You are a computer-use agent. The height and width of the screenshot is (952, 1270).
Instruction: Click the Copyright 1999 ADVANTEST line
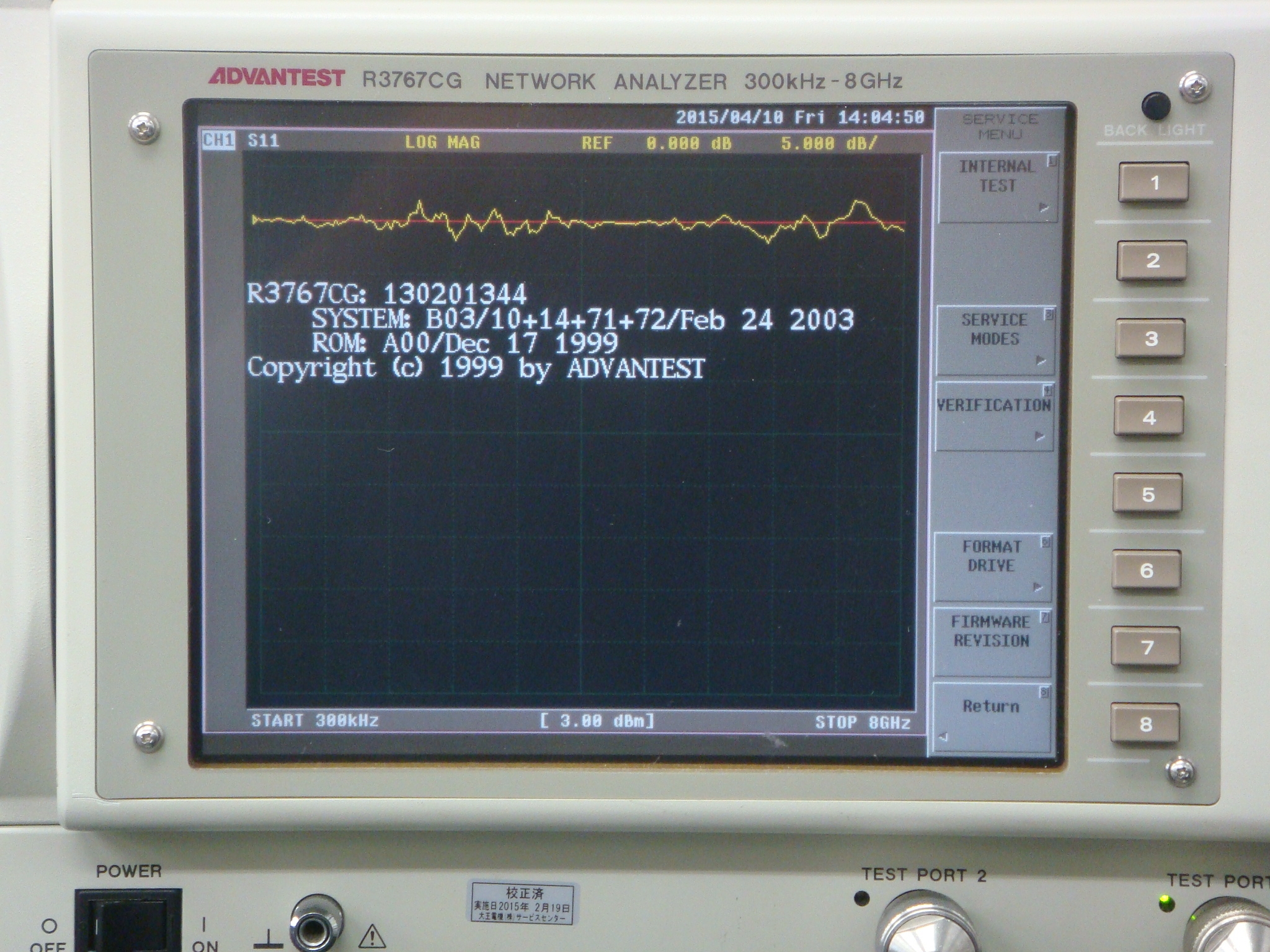pyautogui.click(x=476, y=368)
